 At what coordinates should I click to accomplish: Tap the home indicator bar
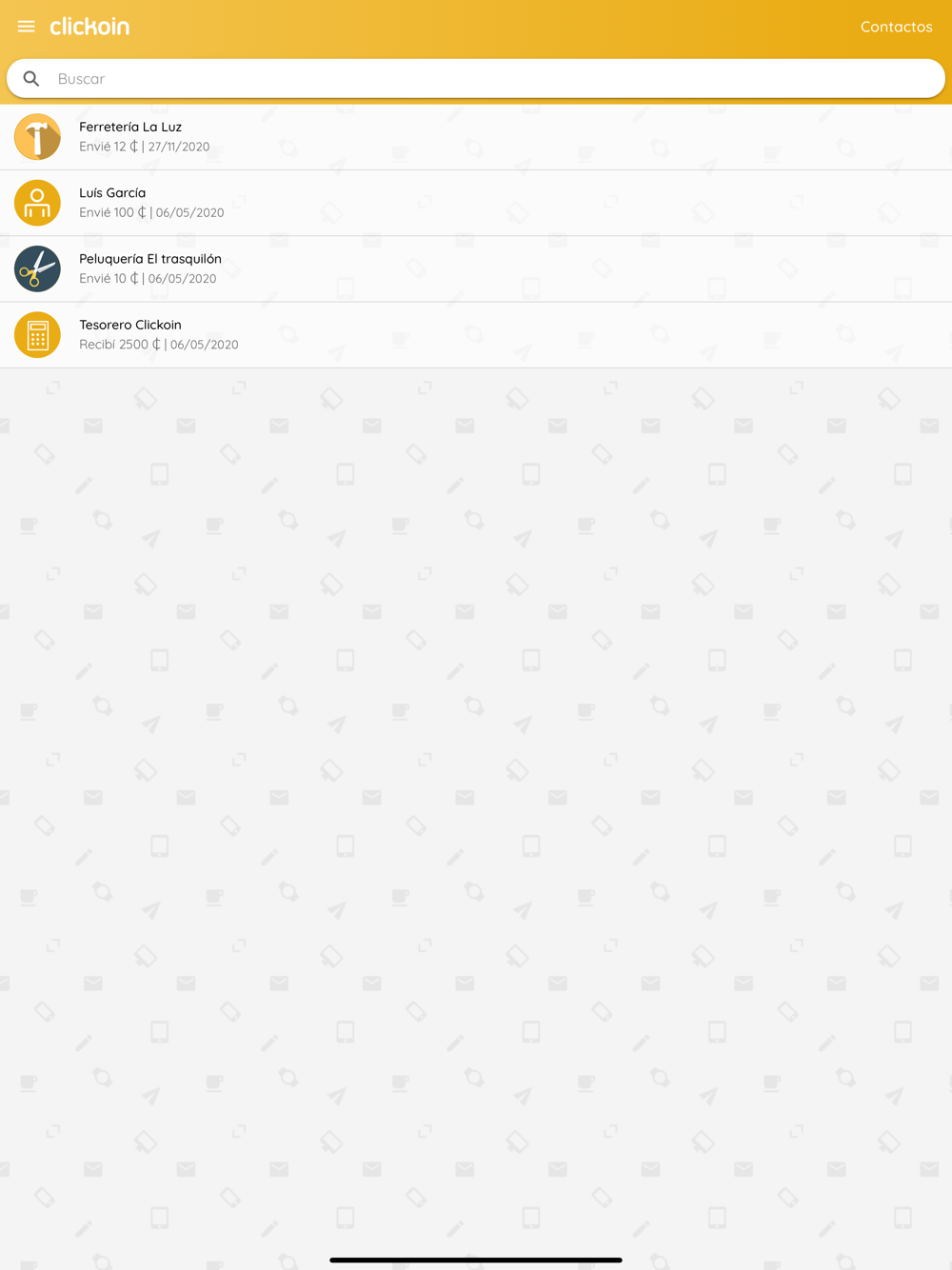tap(476, 1260)
